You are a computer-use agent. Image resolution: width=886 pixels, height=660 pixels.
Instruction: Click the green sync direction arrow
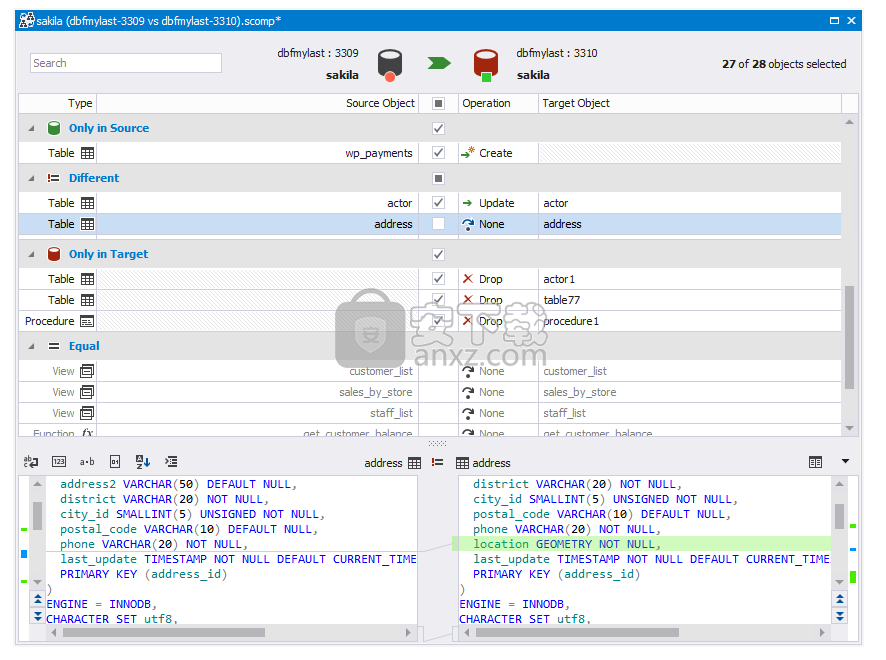pos(439,63)
